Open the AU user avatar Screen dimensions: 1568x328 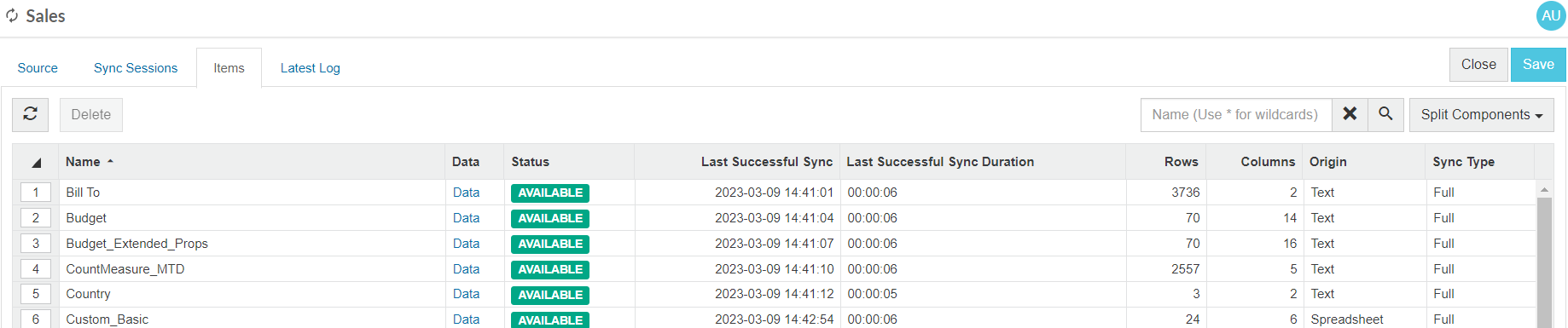(1550, 16)
